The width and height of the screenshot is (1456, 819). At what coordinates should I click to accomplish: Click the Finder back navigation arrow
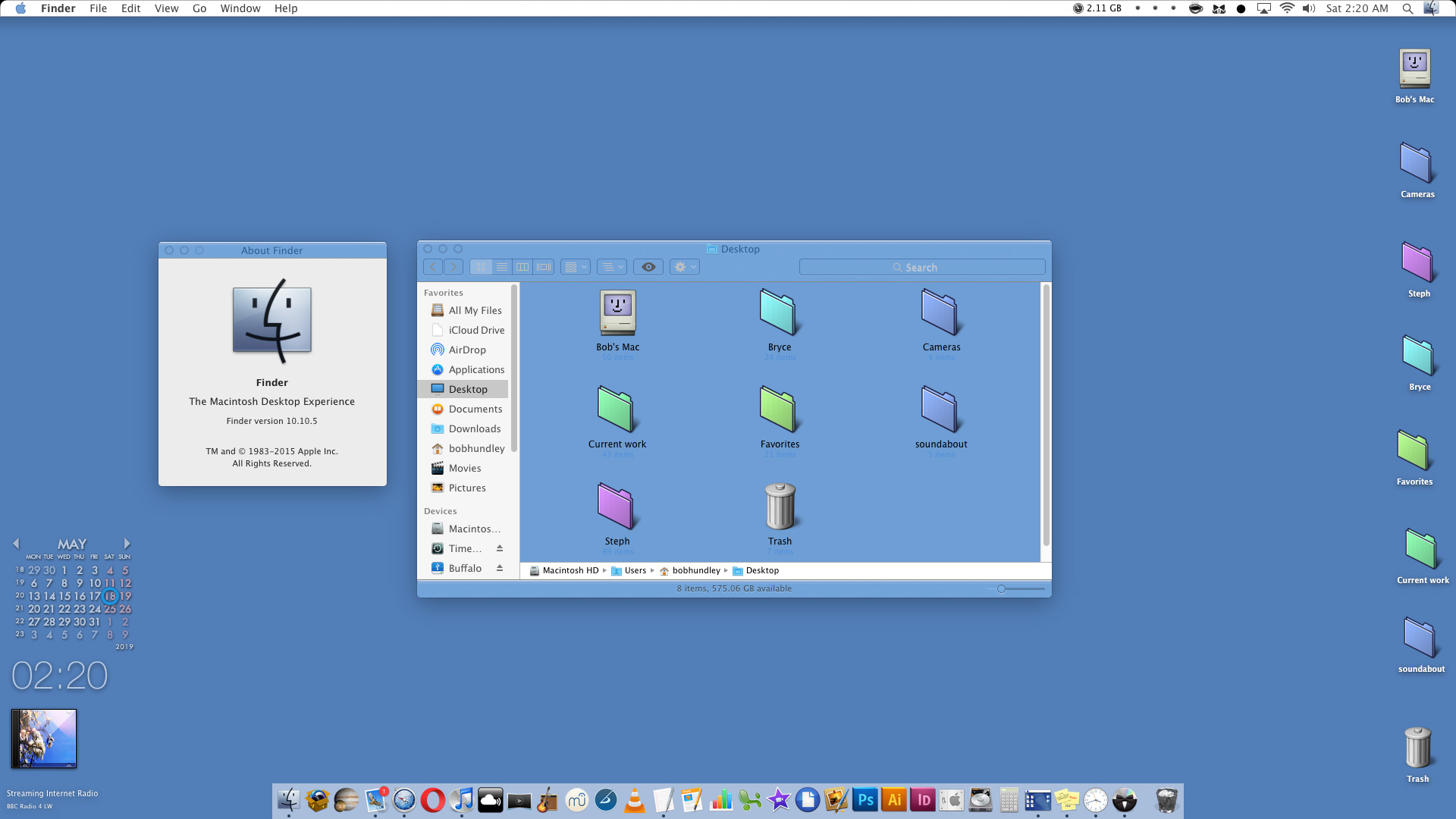[x=433, y=267]
